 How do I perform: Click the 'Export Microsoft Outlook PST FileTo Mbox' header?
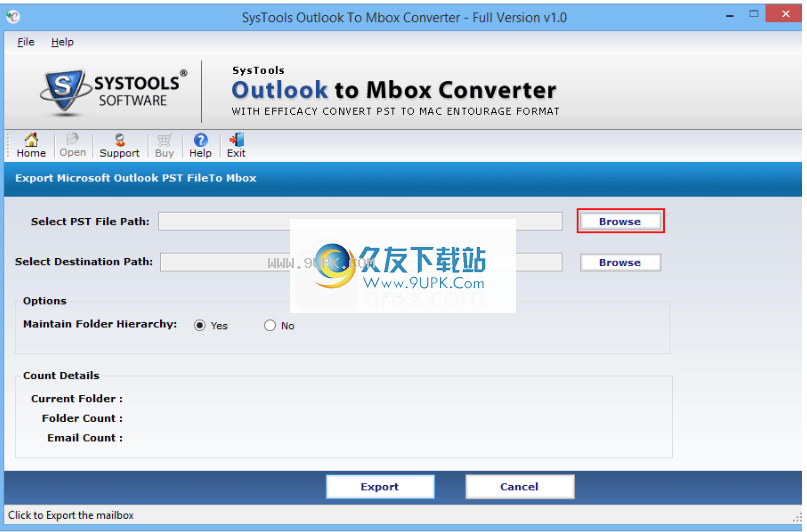tap(136, 178)
